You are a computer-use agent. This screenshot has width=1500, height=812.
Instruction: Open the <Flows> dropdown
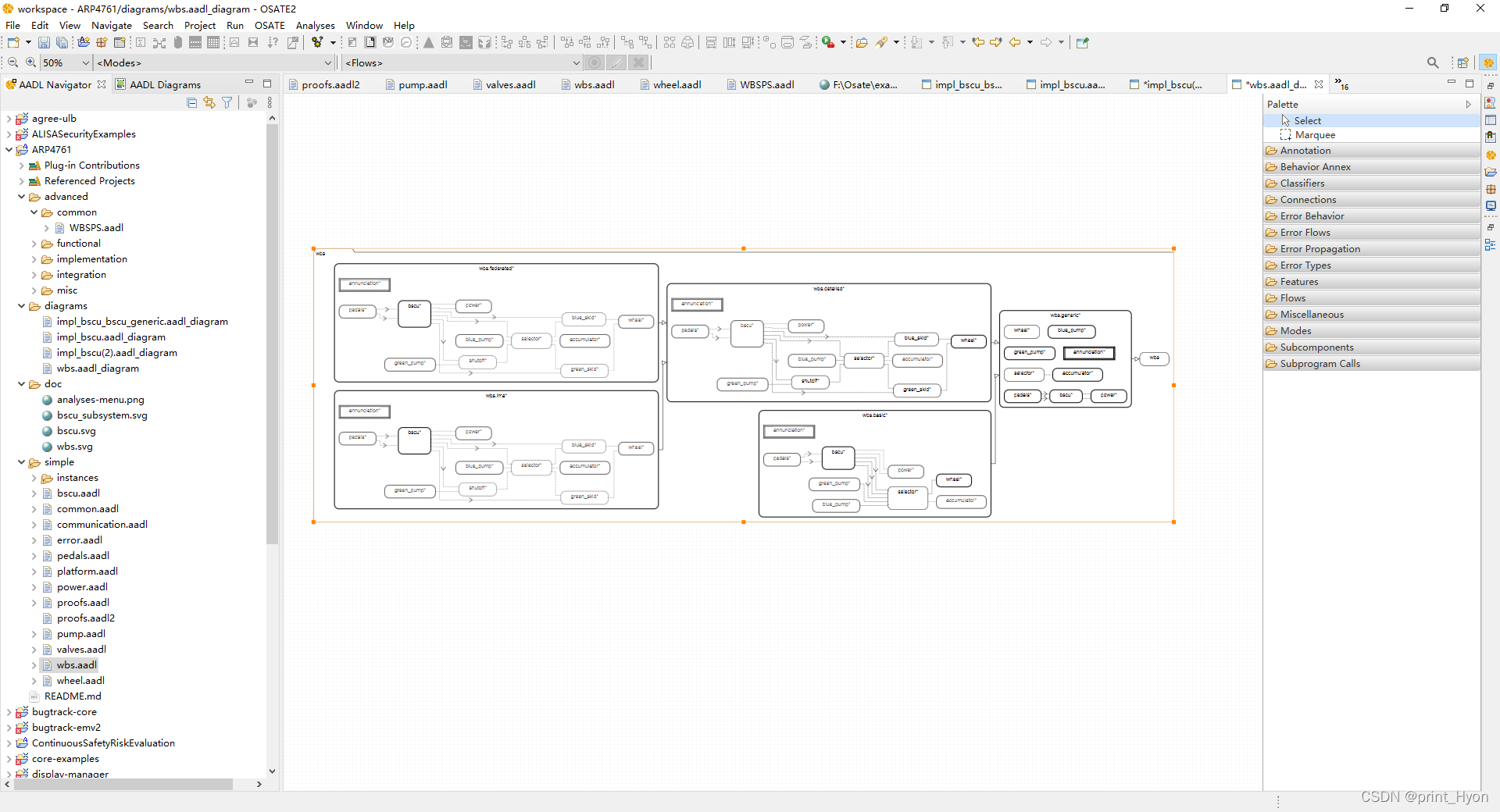[x=577, y=62]
